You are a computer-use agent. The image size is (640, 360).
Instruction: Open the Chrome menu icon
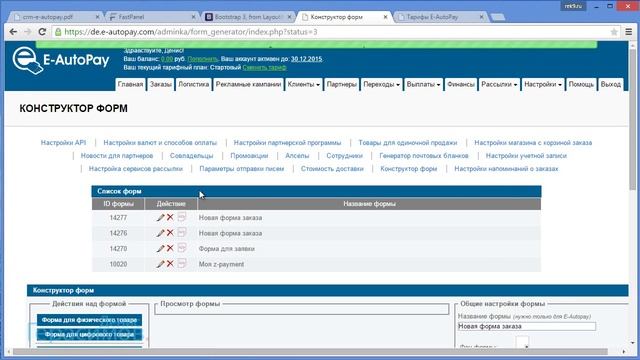pos(629,32)
